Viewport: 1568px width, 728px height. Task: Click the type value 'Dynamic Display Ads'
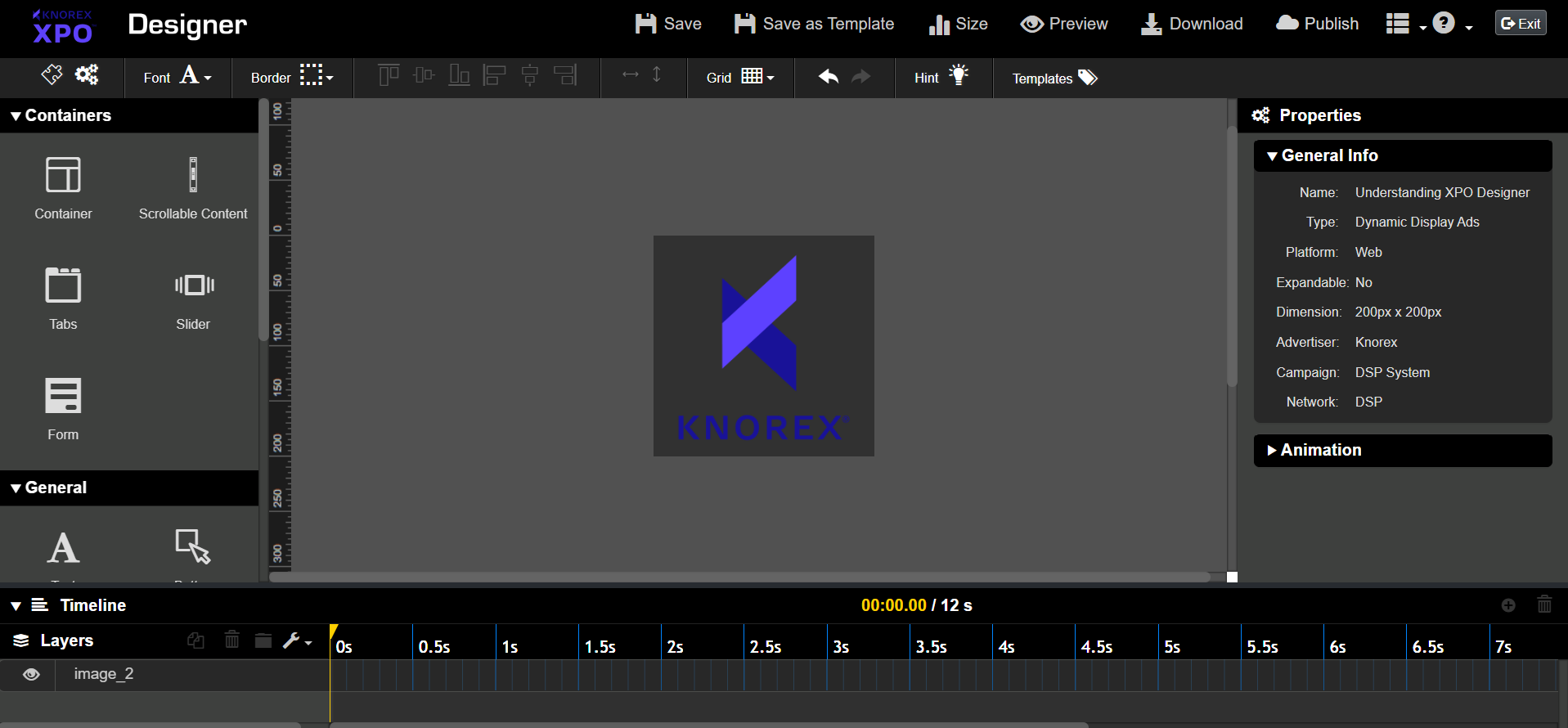click(x=1417, y=222)
